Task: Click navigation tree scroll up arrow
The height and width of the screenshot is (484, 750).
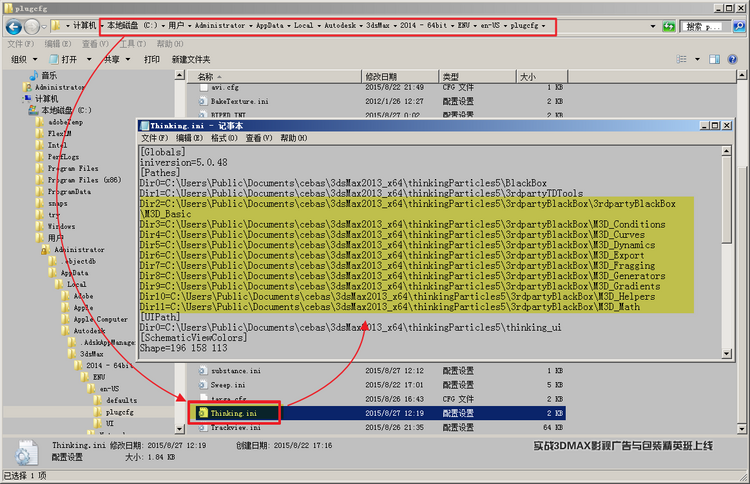Action: [179, 75]
